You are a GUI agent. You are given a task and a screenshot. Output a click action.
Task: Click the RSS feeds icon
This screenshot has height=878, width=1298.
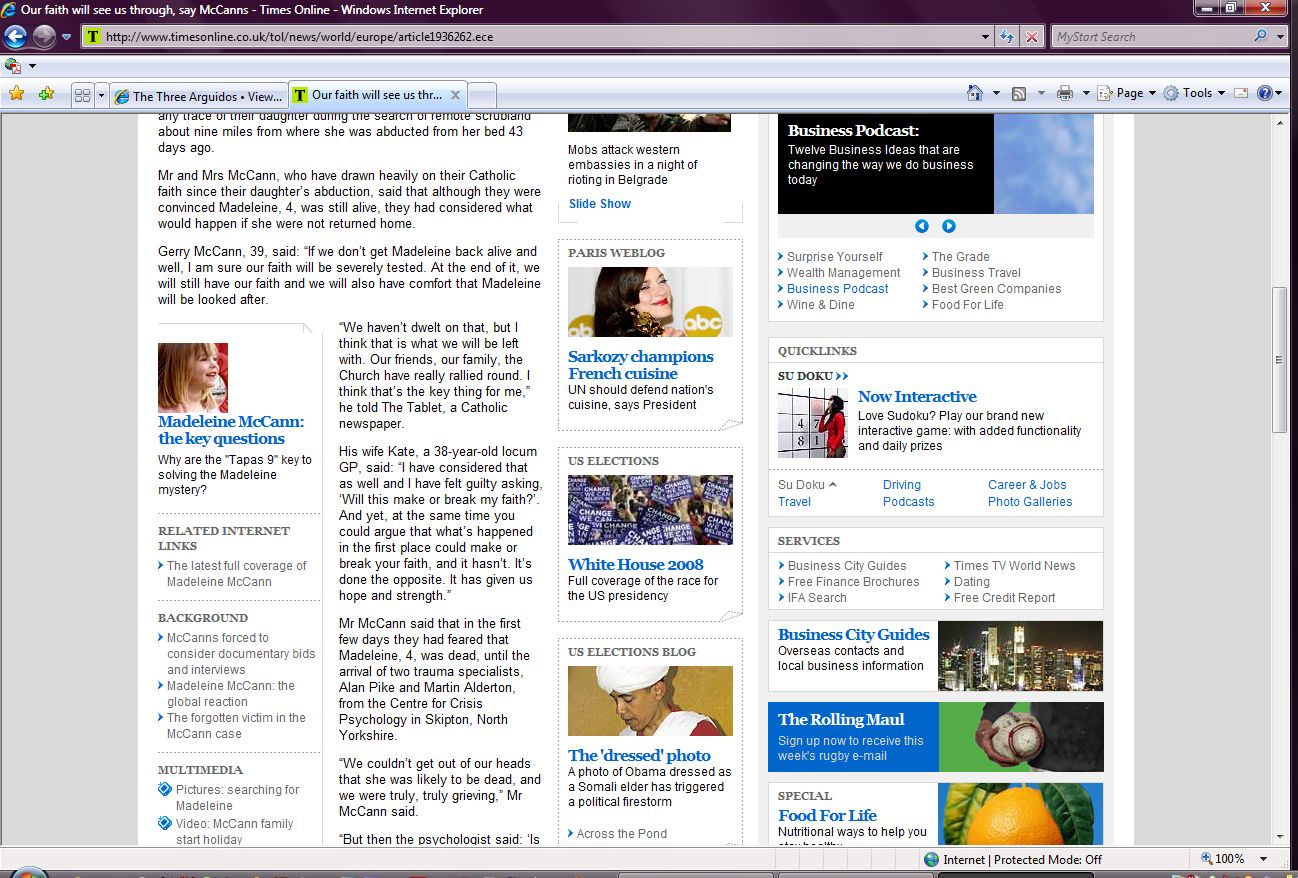[x=1019, y=93]
